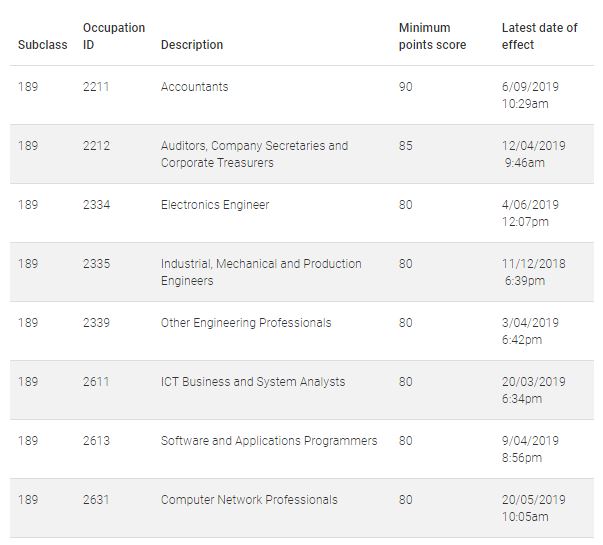Viewport: 603px width, 545px height.
Task: Click the Subclass column header
Action: point(42,45)
